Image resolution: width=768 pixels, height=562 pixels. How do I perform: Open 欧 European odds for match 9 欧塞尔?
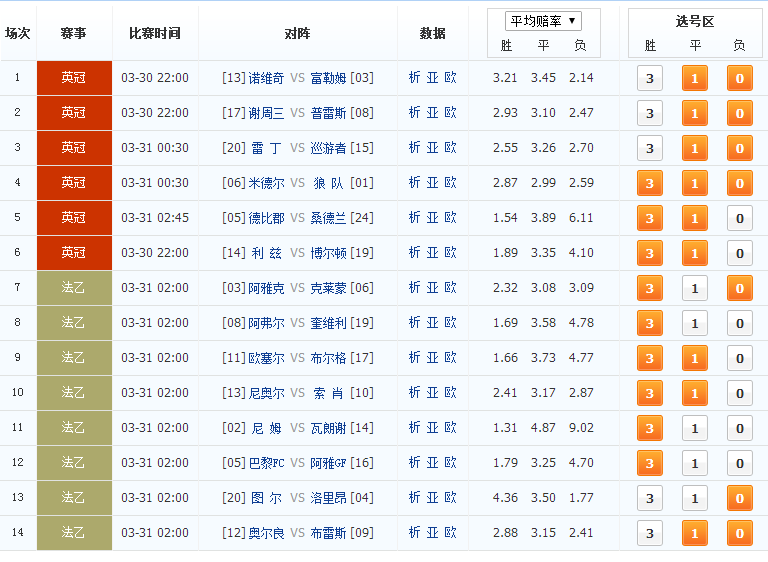[x=451, y=358]
